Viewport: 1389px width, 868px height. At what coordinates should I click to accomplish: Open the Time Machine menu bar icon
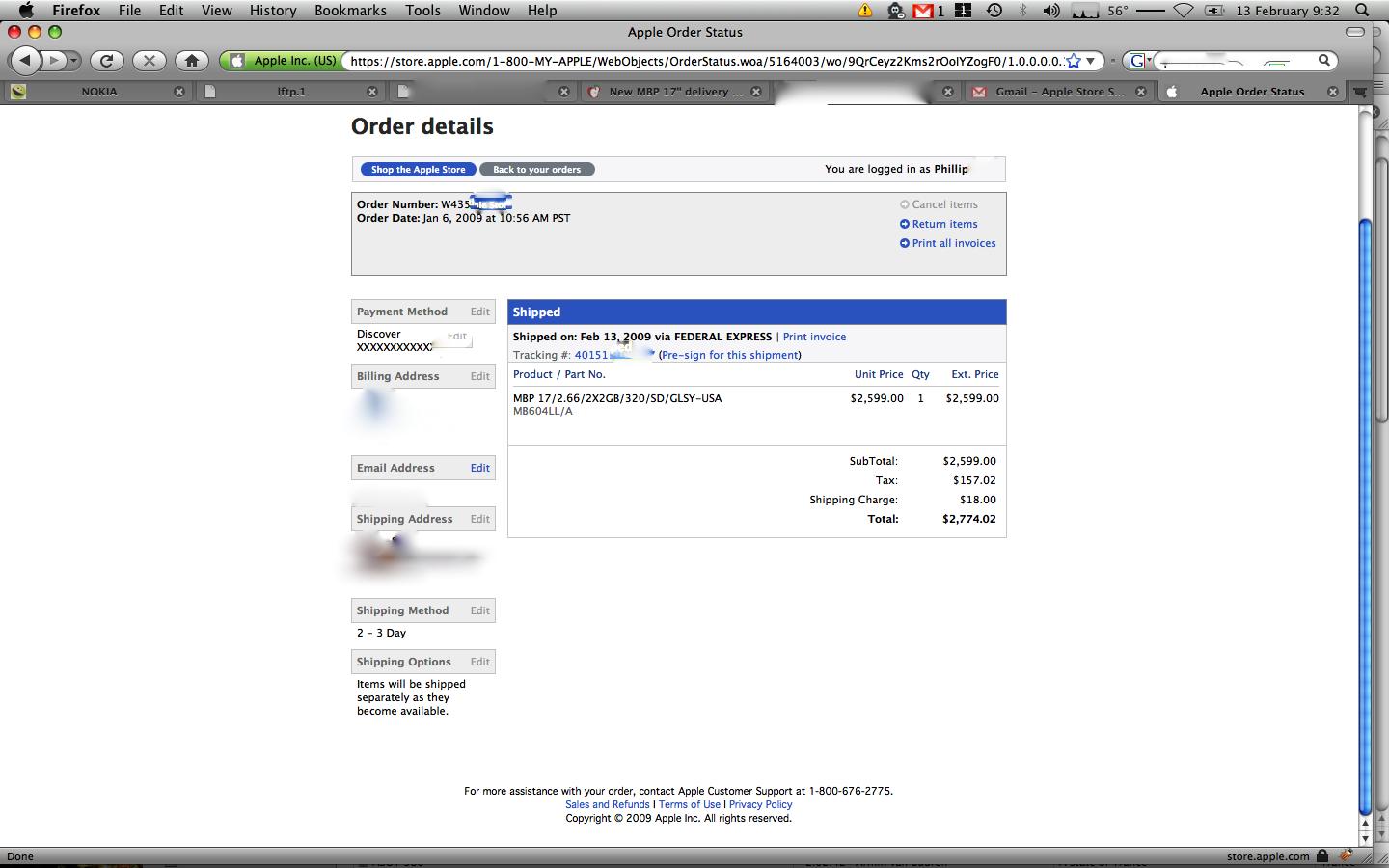pos(994,11)
